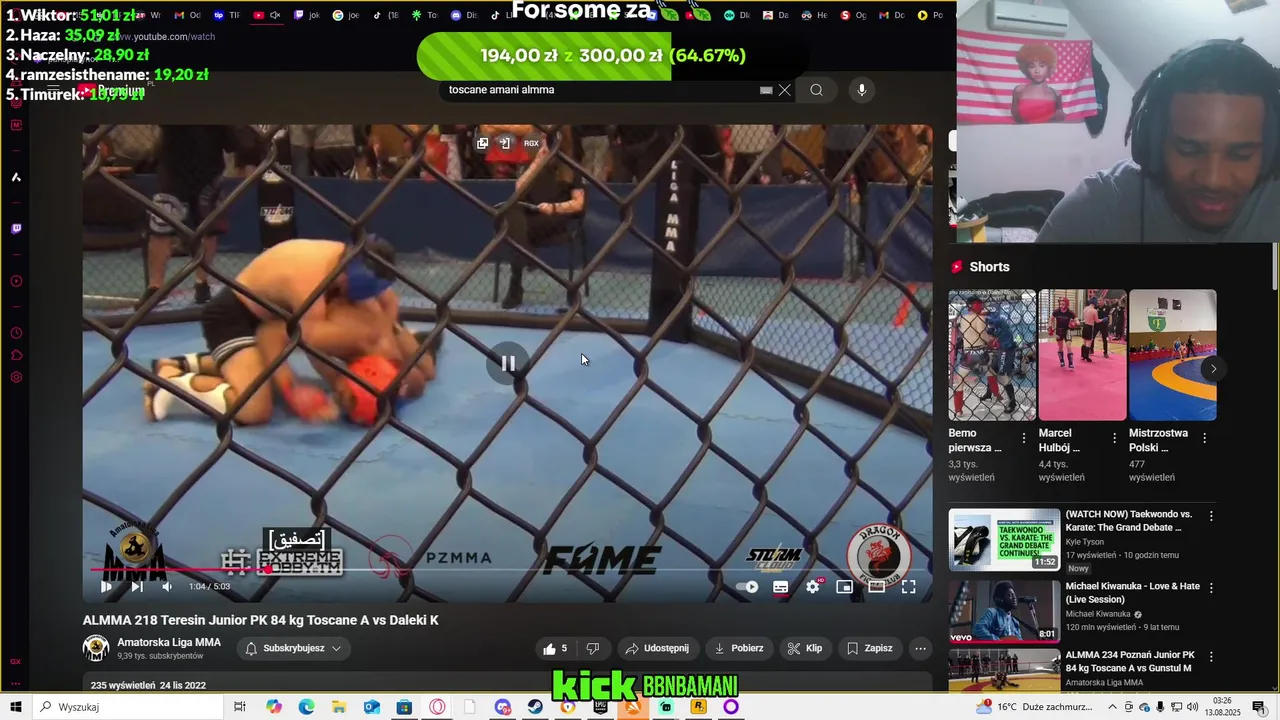Start voice search with the microphone
Image resolution: width=1280 pixels, height=720 pixels.
862,90
